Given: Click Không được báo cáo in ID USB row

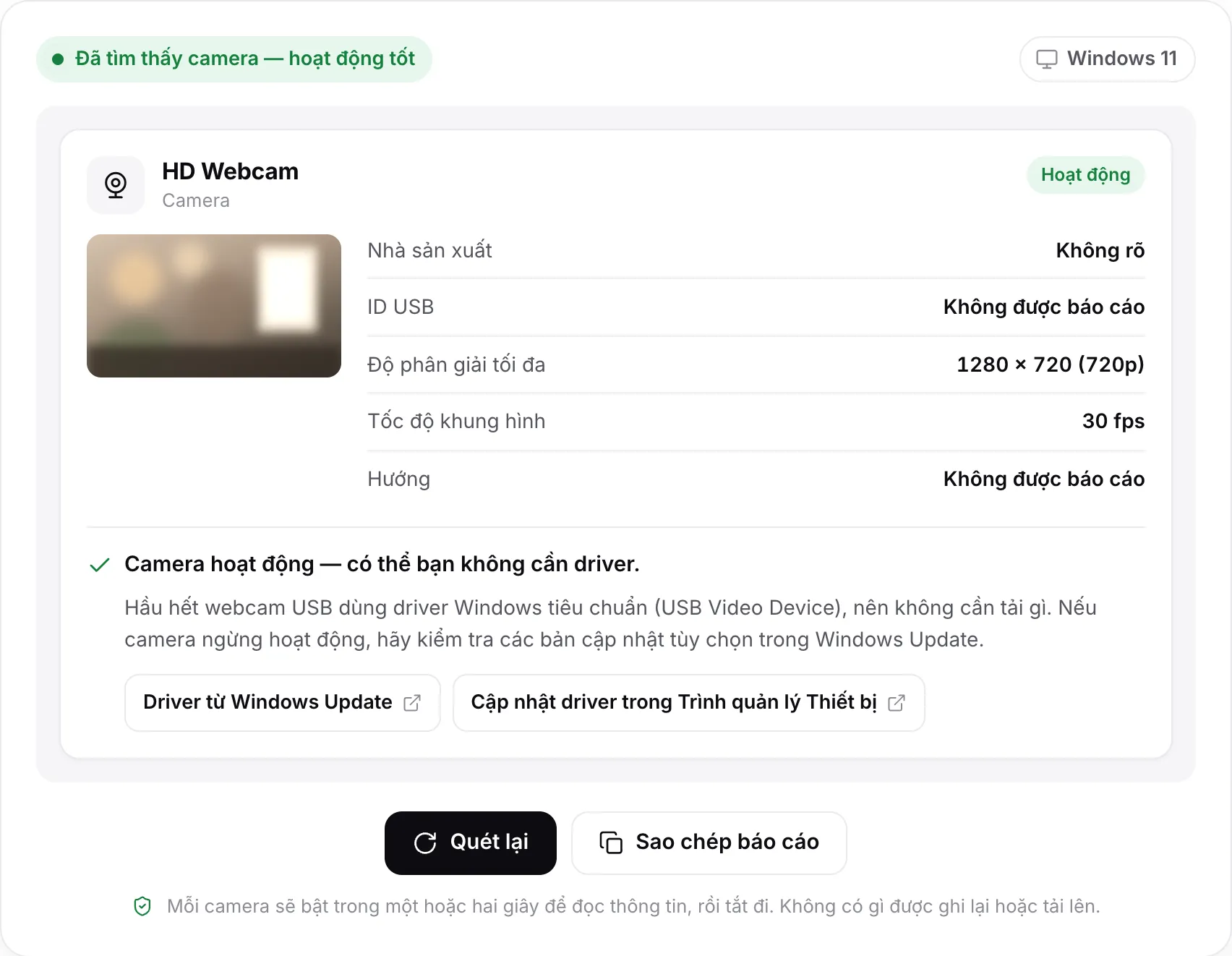Looking at the screenshot, I should click(1044, 307).
